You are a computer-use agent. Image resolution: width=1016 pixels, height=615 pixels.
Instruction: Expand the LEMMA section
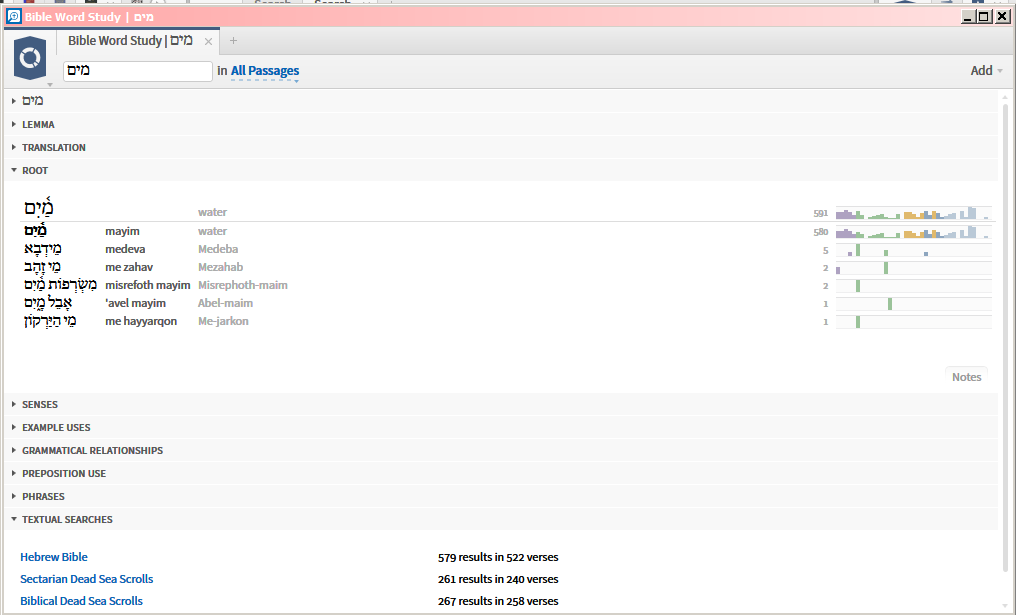click(x=14, y=124)
